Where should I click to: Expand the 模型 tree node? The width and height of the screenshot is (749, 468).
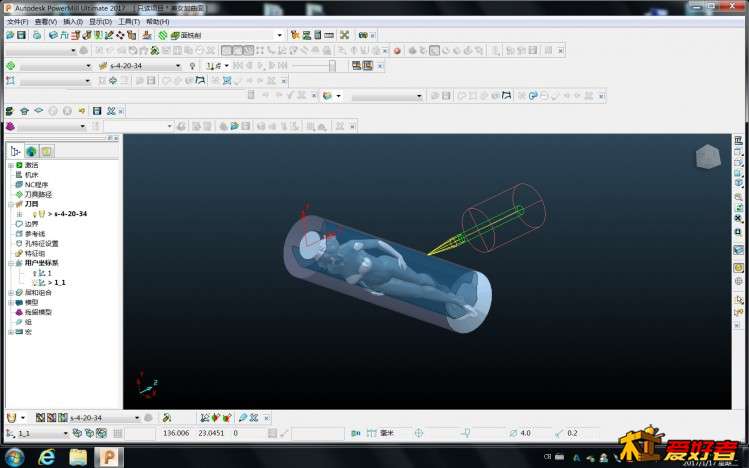click(11, 302)
